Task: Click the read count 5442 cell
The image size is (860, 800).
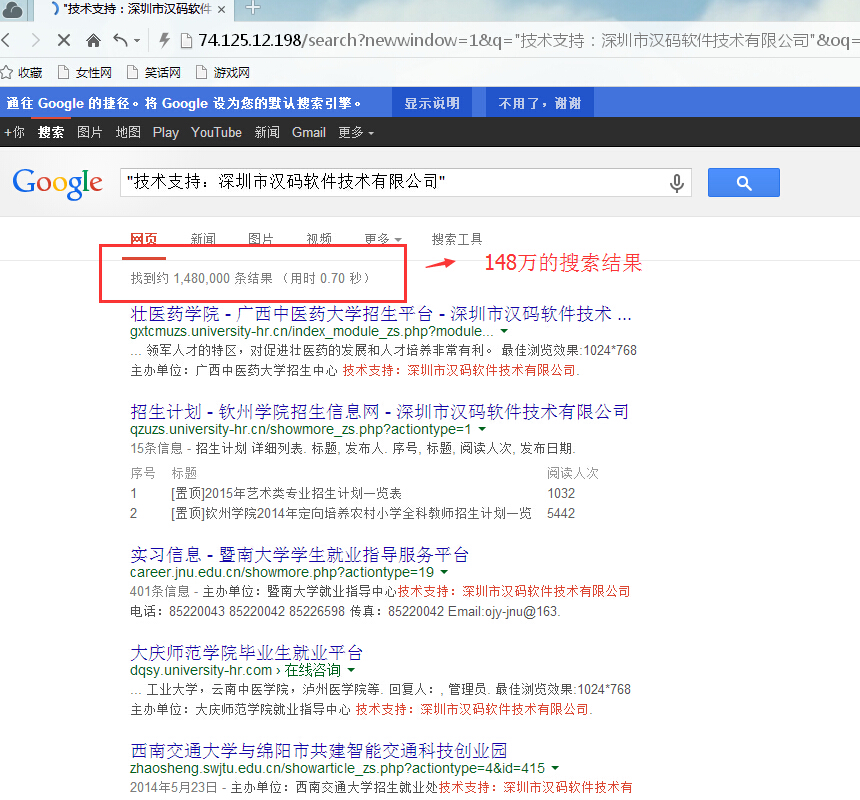Action: [x=561, y=513]
